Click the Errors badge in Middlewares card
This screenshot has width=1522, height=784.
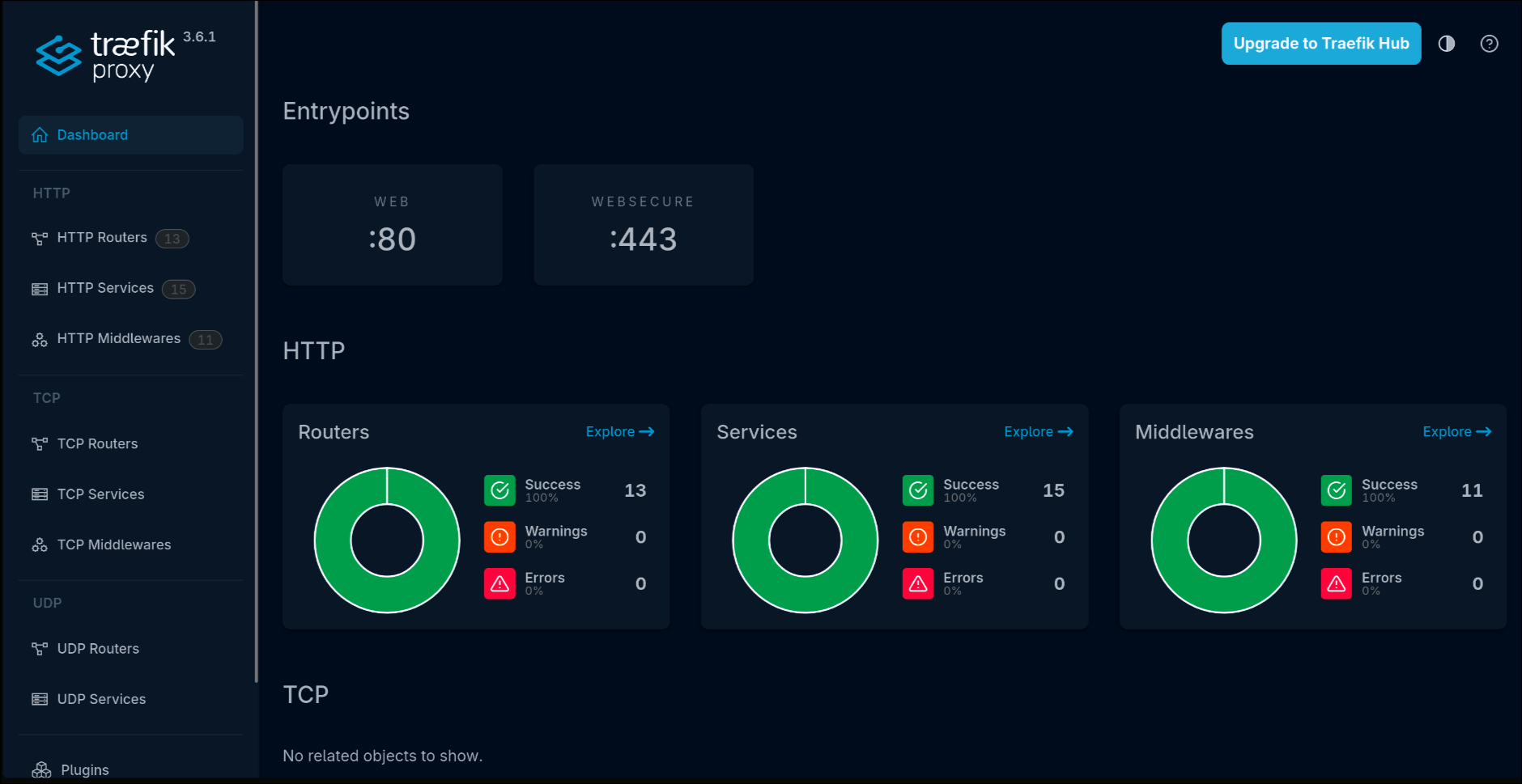pos(1337,583)
